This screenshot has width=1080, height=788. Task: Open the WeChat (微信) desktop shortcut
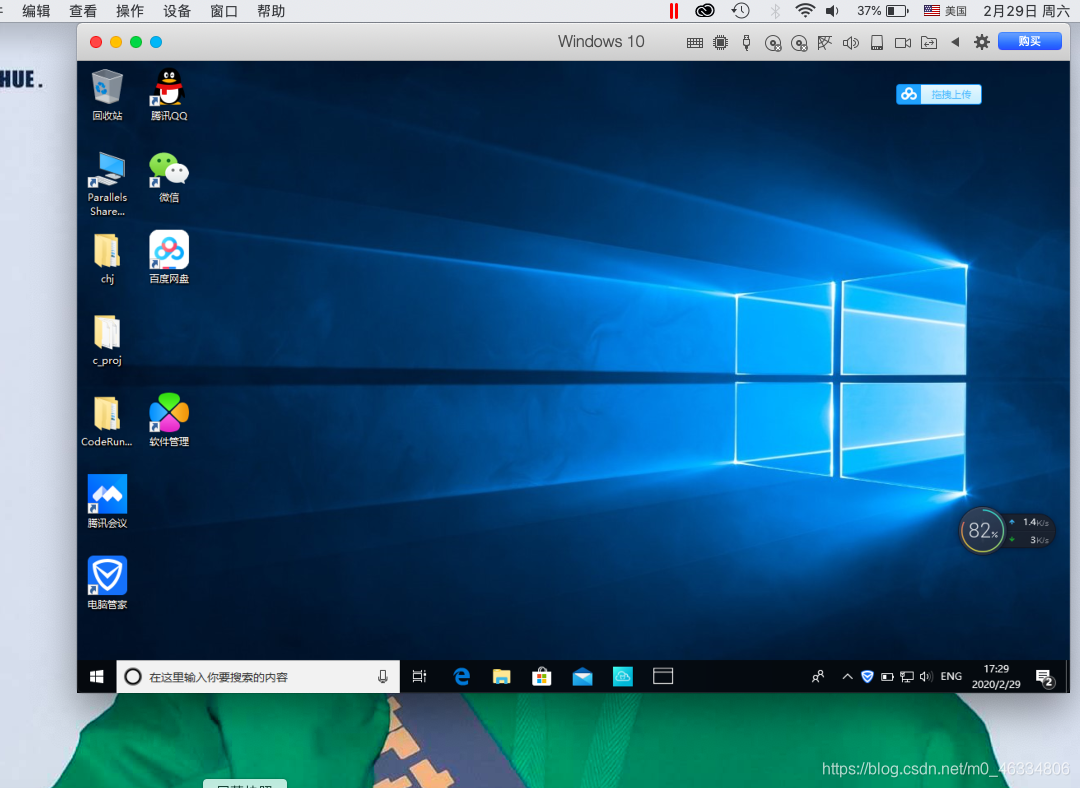[169, 177]
